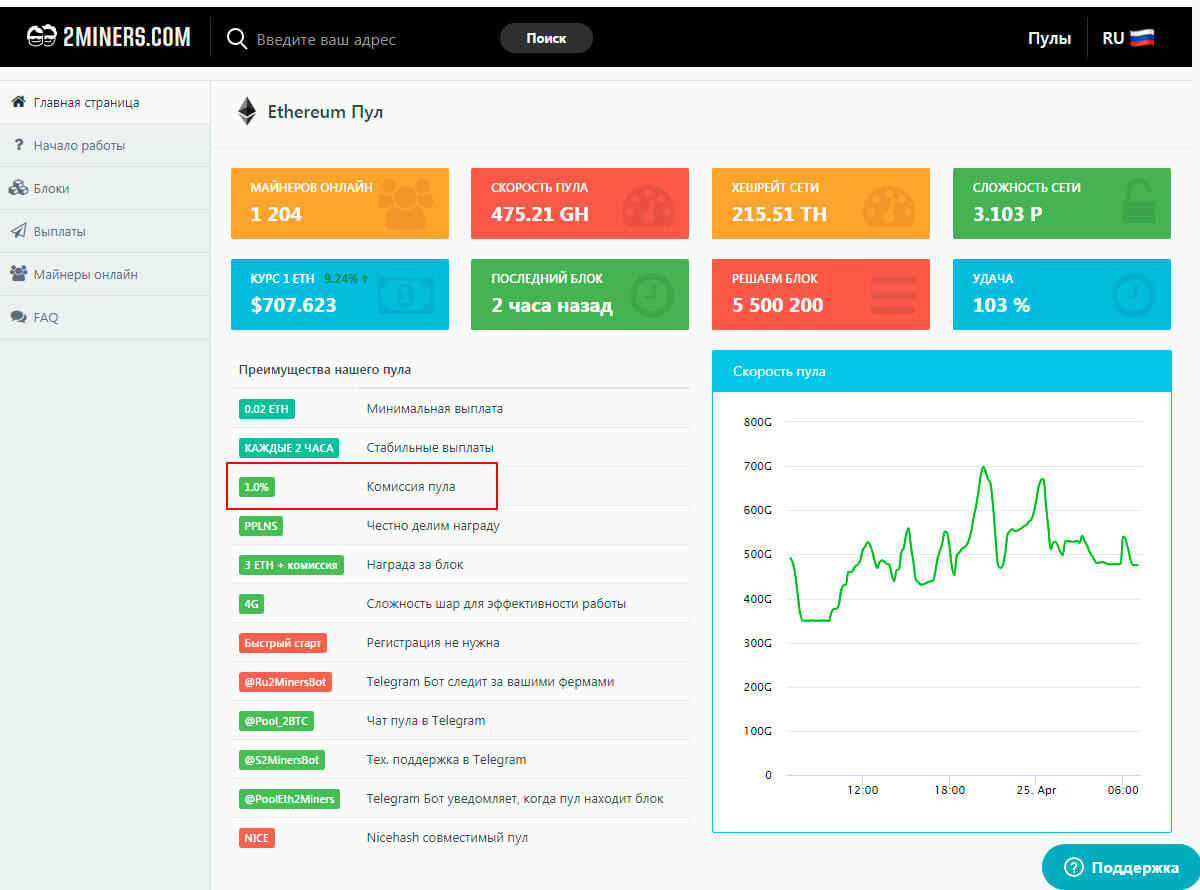
Task: Click the Курс 1 ETH price card
Action: pos(339,294)
